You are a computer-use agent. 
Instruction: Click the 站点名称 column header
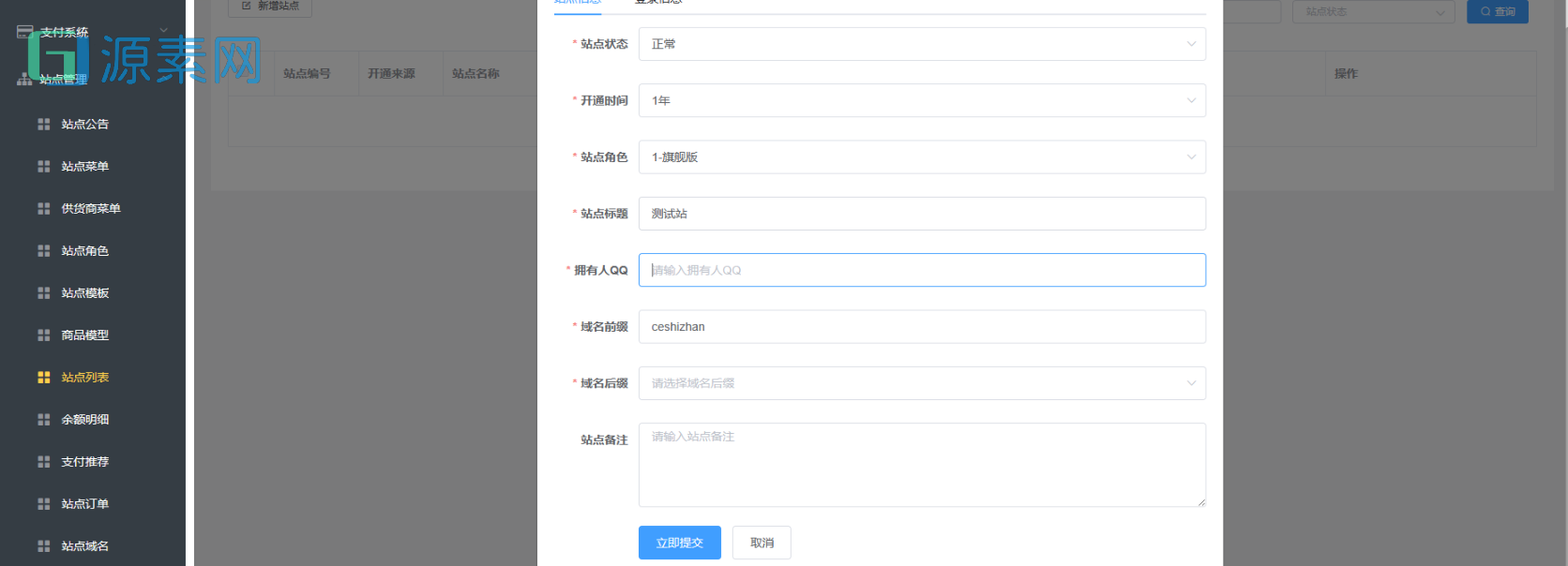[475, 73]
